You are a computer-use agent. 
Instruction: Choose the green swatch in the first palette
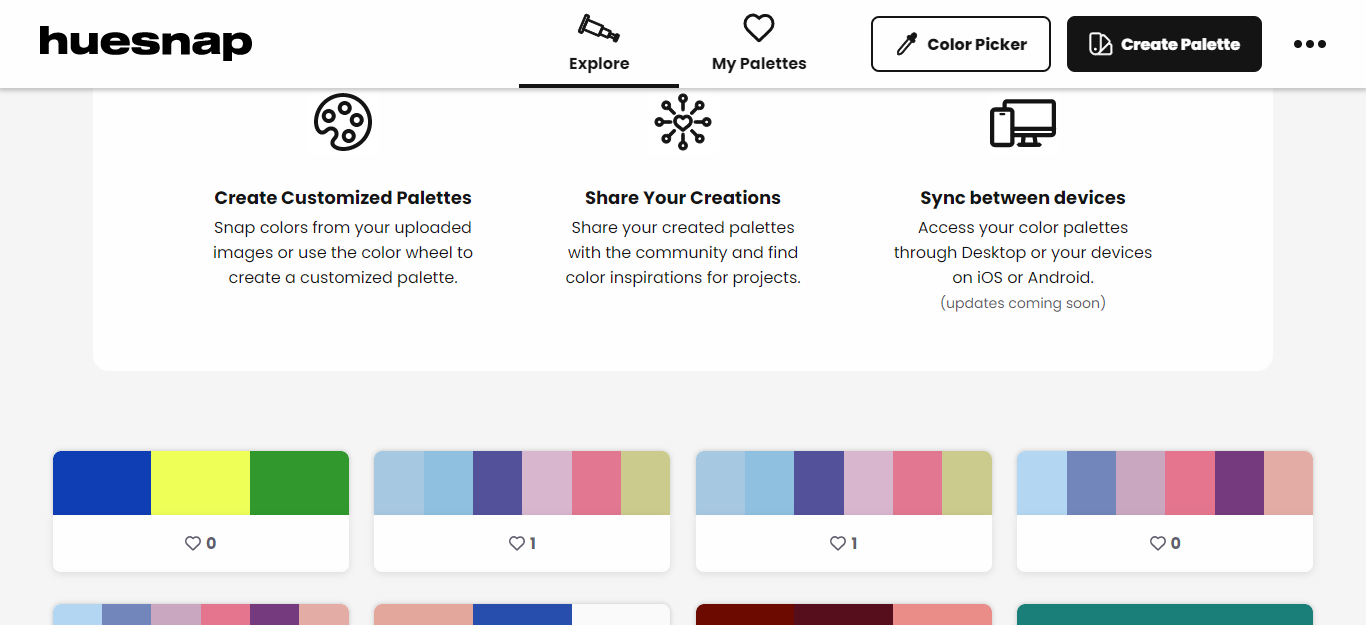[x=299, y=483]
